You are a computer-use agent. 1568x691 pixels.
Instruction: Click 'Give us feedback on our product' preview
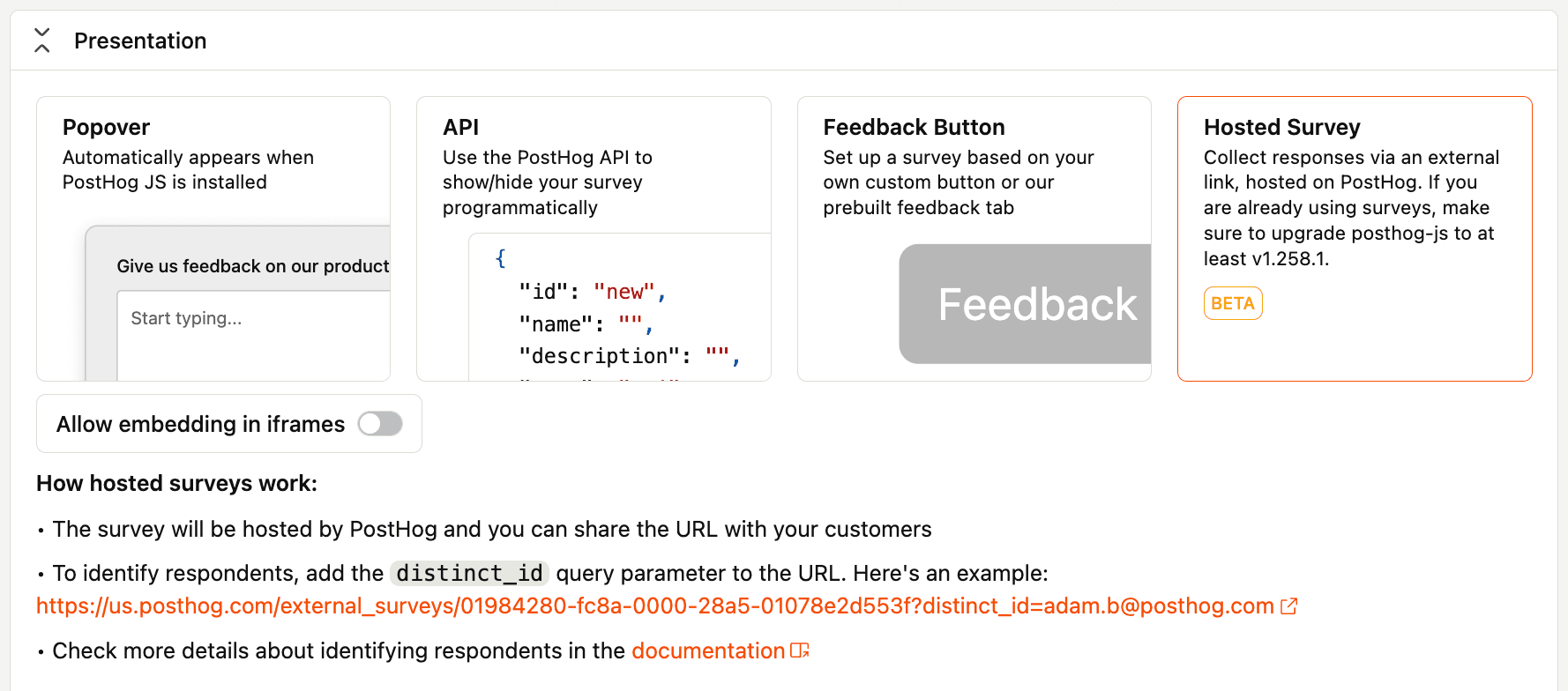[x=253, y=266]
